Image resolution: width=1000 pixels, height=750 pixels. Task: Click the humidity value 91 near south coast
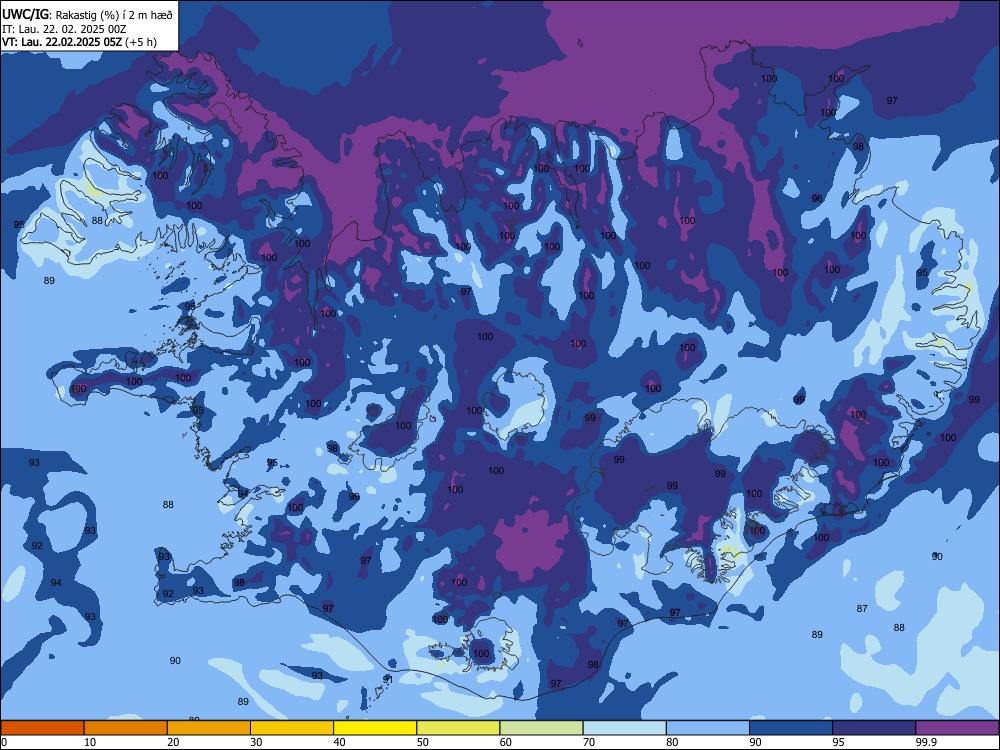388,679
